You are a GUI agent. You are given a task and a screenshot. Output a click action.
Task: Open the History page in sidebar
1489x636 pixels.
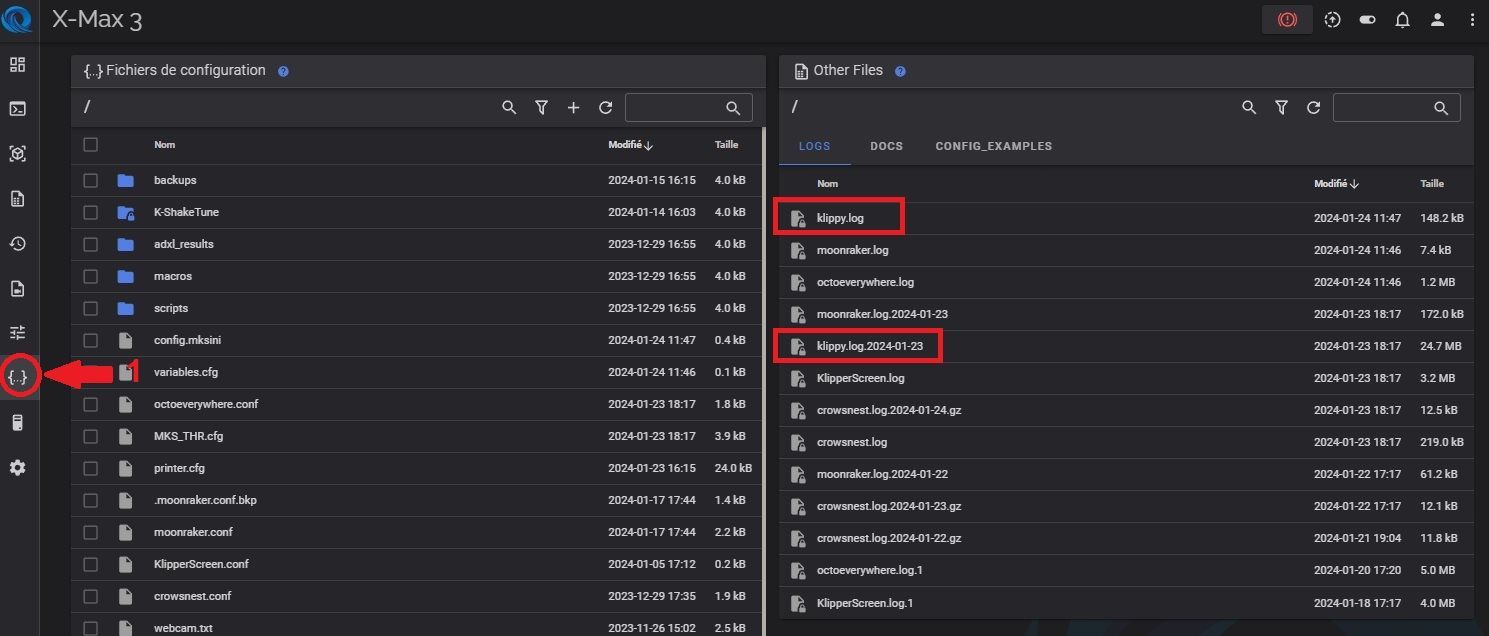(x=17, y=244)
